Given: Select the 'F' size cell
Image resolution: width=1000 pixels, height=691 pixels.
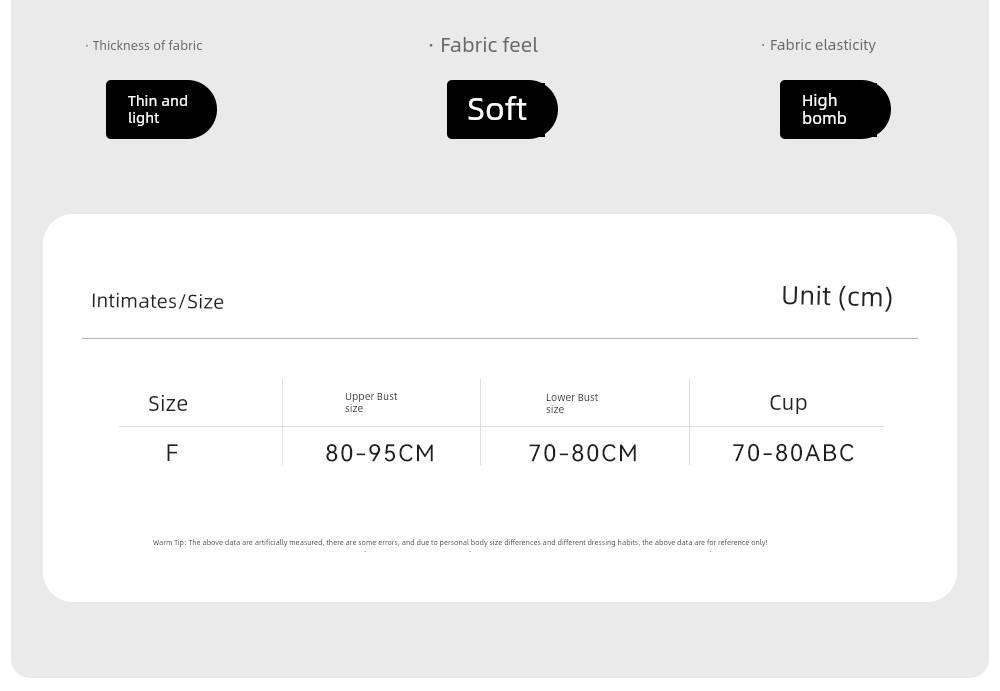Looking at the screenshot, I should (172, 453).
